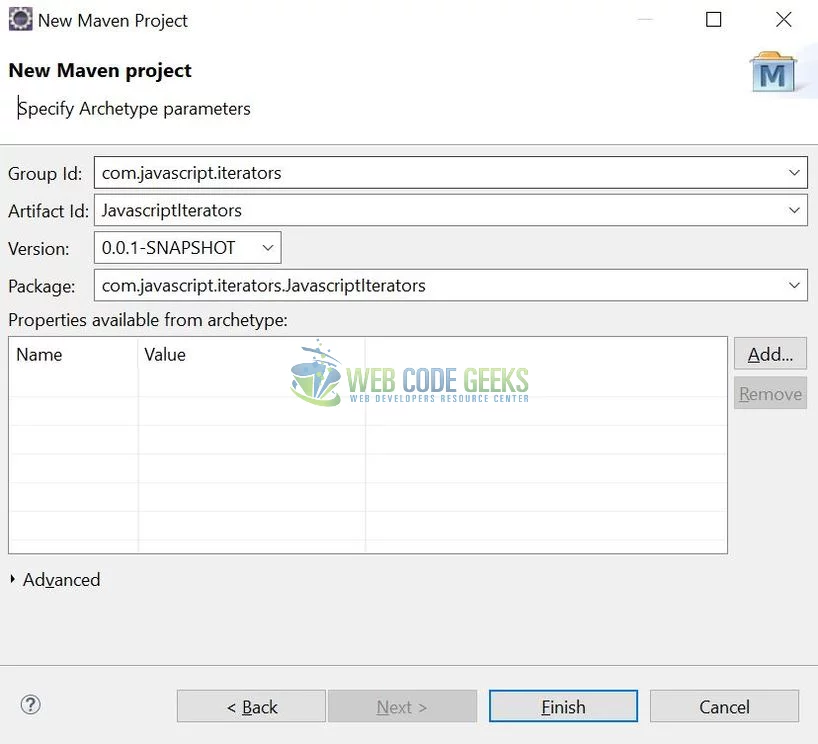Click the Eclipse icon in the title bar
Image resolution: width=818 pixels, height=744 pixels.
click(20, 20)
